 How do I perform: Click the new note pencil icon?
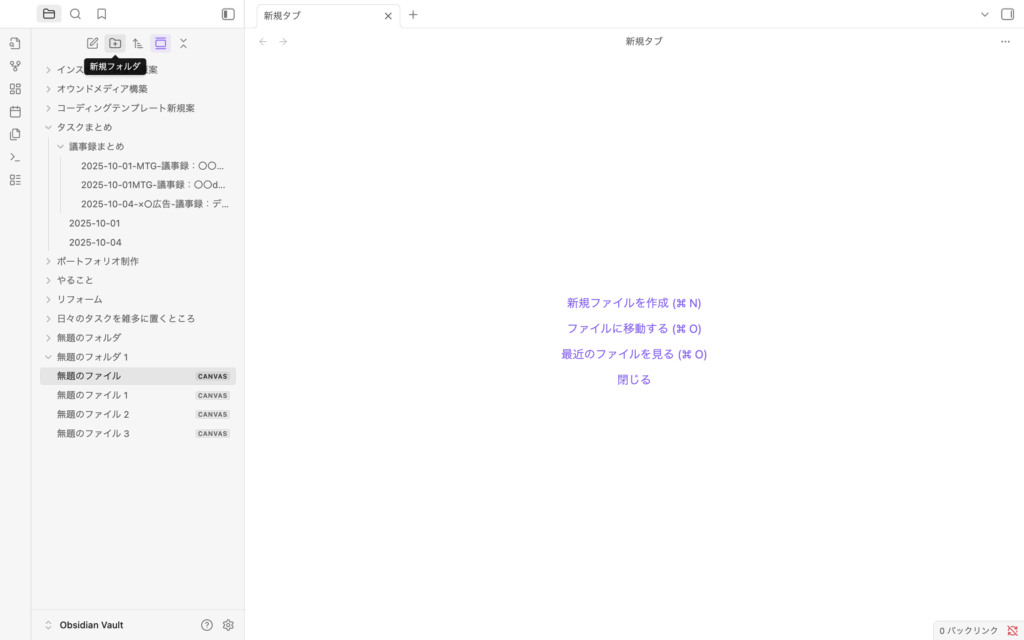[93, 43]
